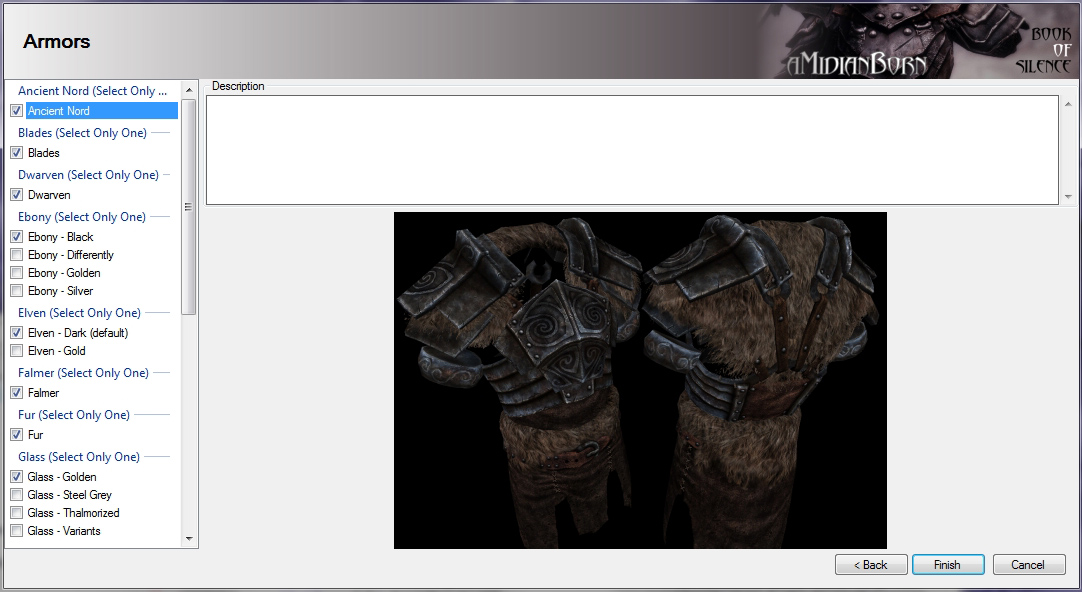Click Description box scroll up arrow
The width and height of the screenshot is (1082, 592).
click(1068, 104)
